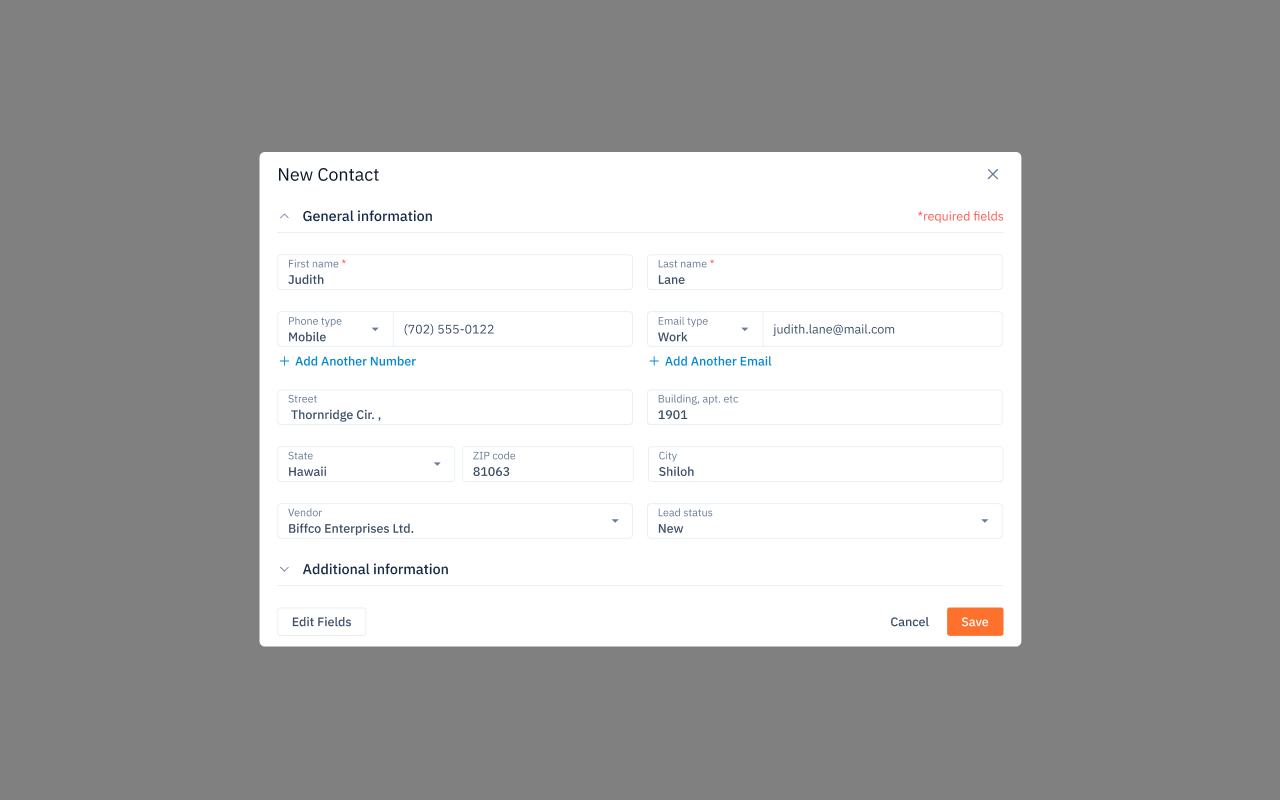Click the Add Another Email link
The width and height of the screenshot is (1280, 800).
coord(718,361)
